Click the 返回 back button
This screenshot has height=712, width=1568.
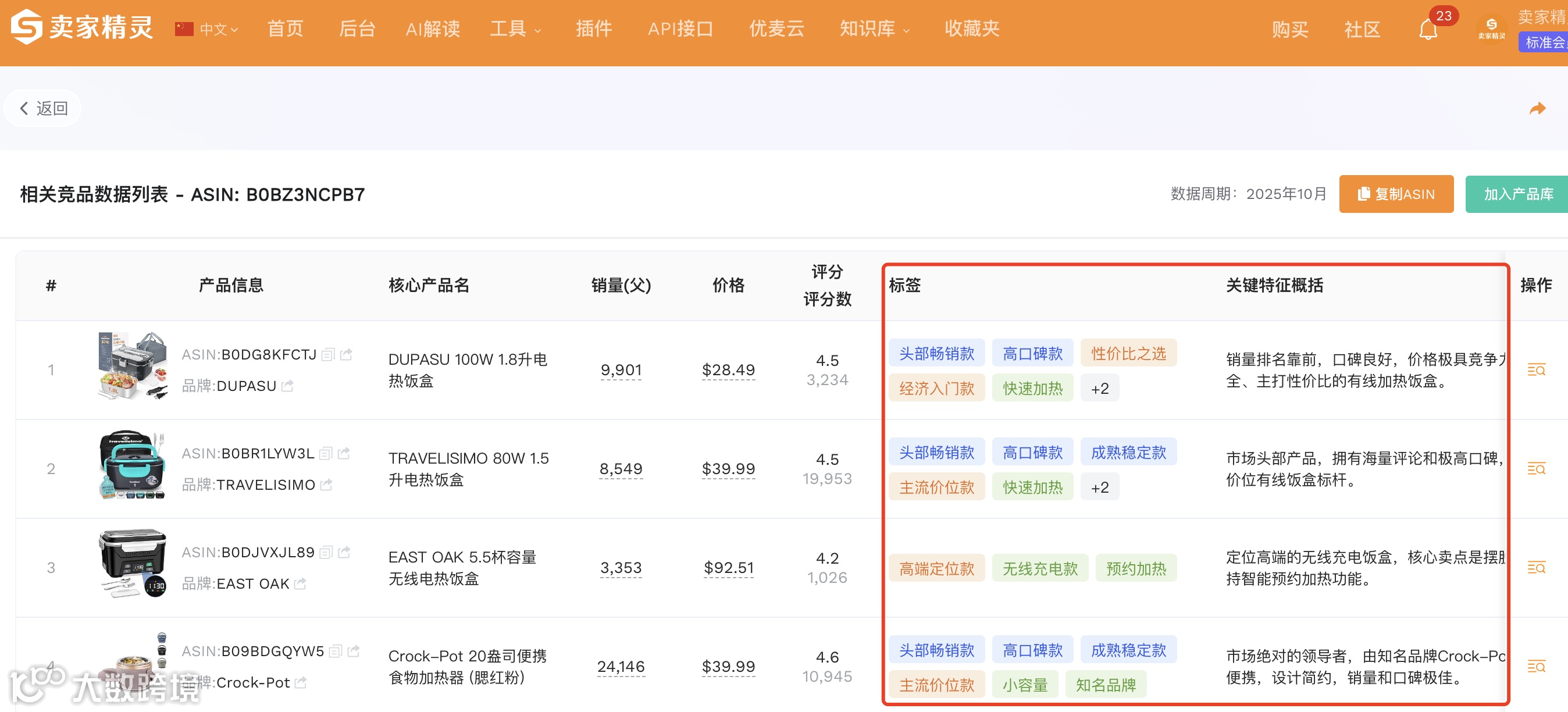(x=43, y=108)
